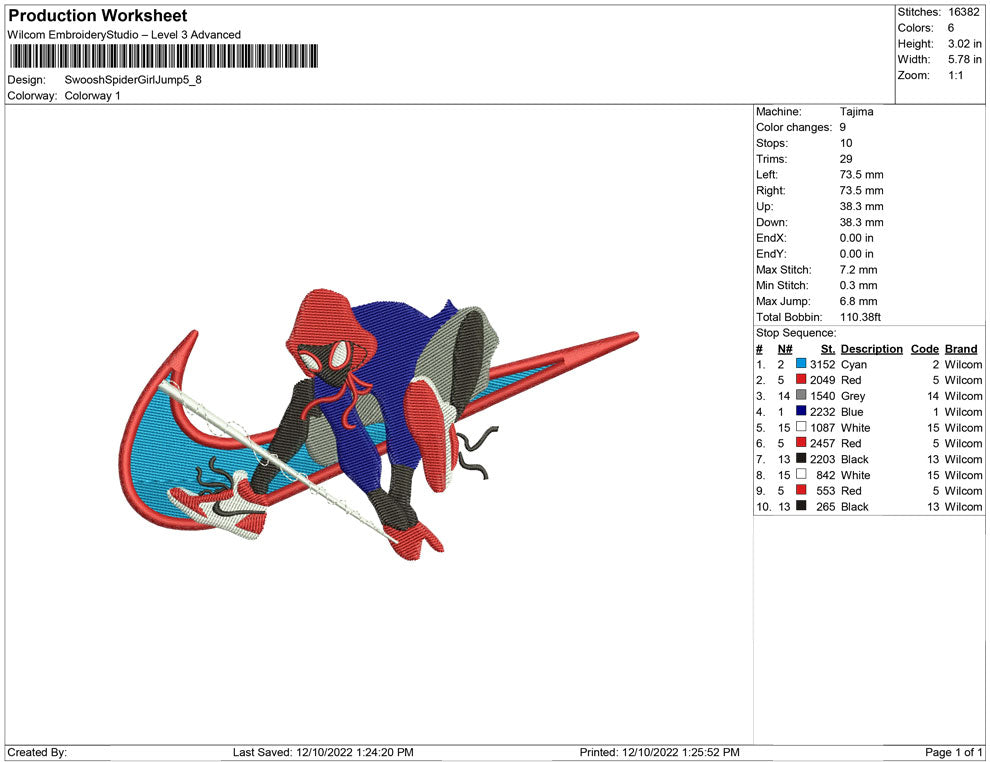990x762 pixels.
Task: Click the Up value 38.3 mm
Action: point(861,206)
